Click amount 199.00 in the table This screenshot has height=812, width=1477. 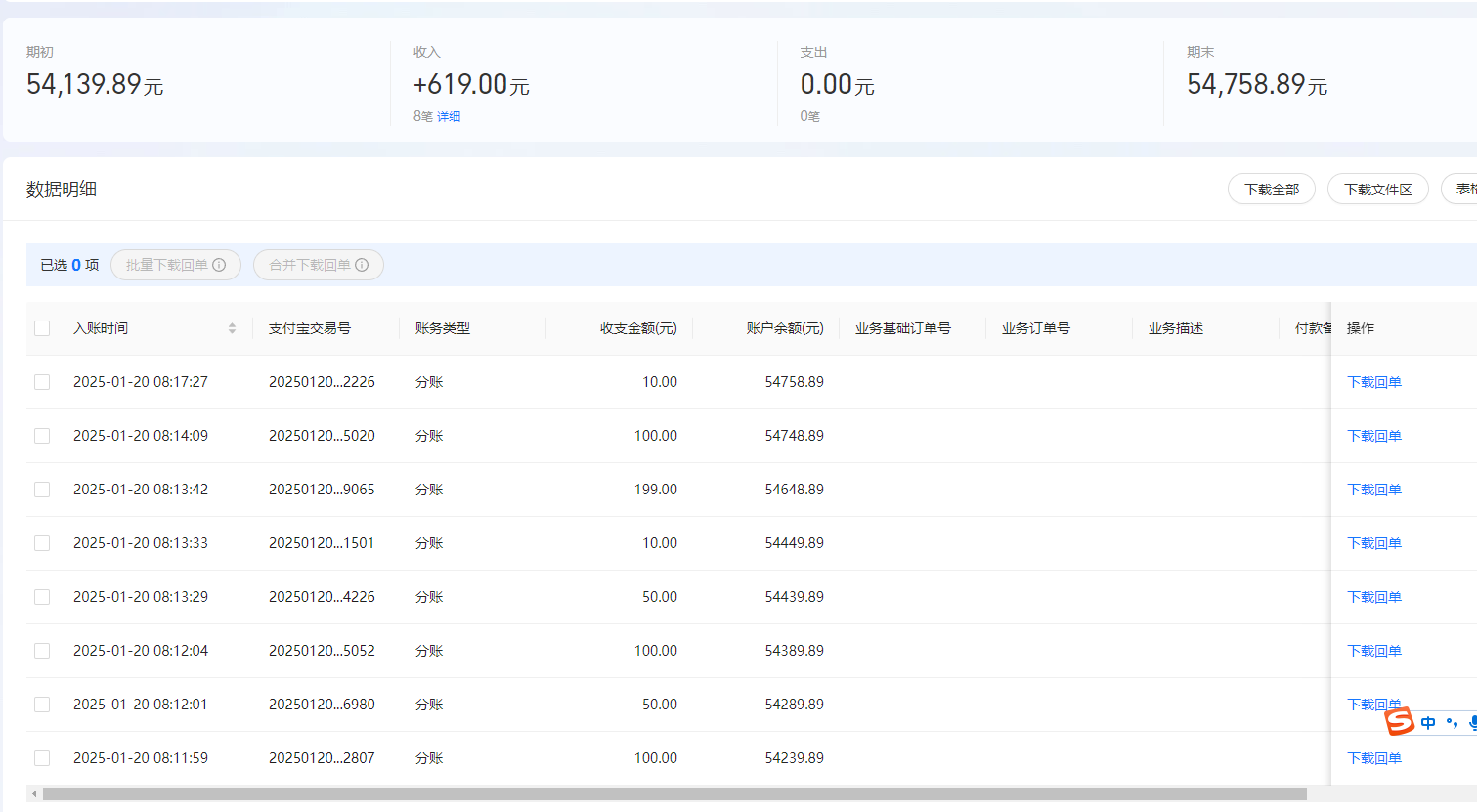pos(656,490)
